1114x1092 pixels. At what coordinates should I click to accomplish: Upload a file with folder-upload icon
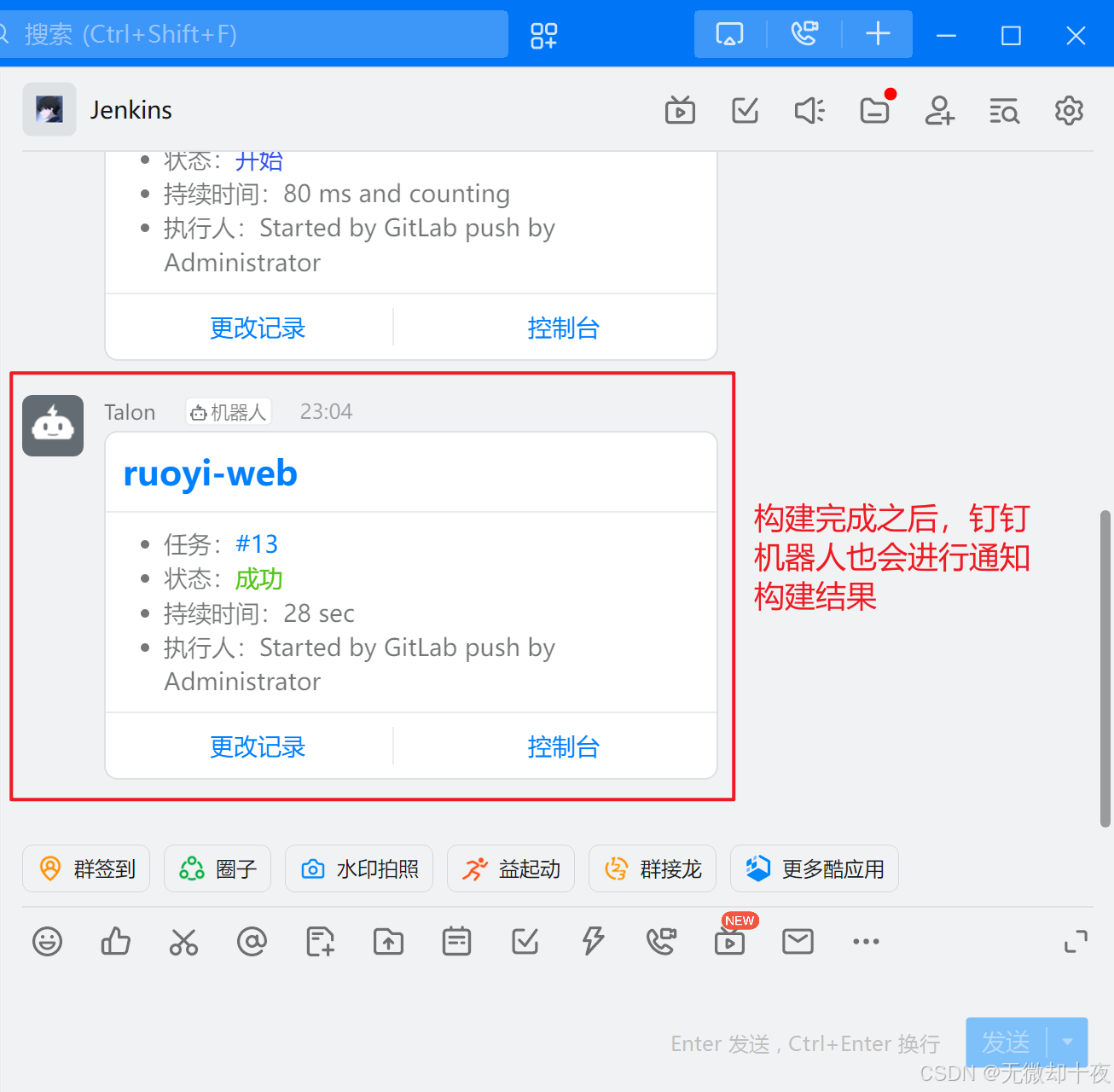388,942
